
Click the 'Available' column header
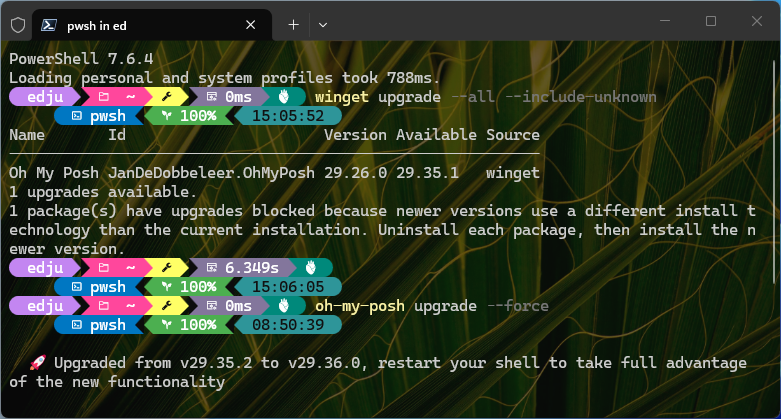point(436,135)
